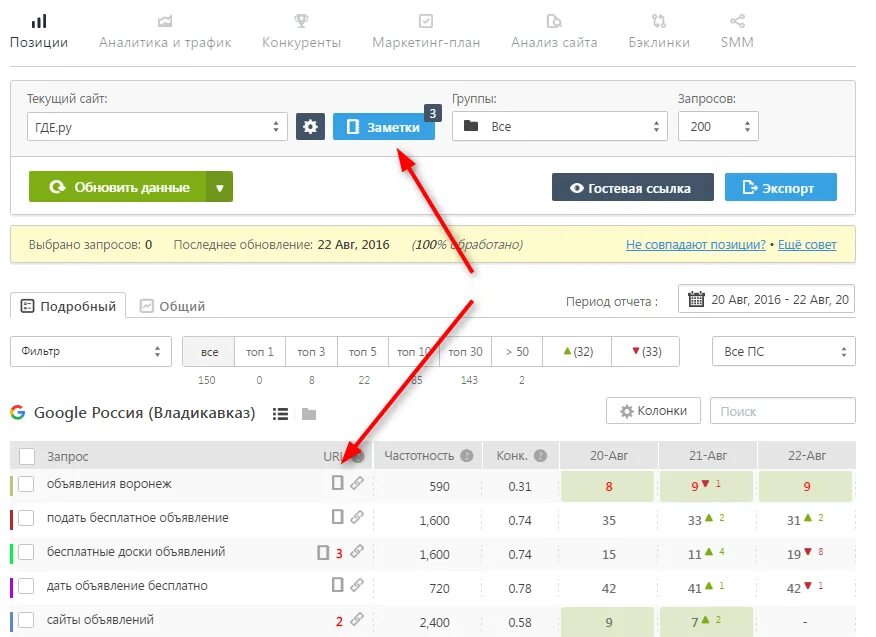Image resolution: width=876 pixels, height=637 pixels.
Task: Filter by dropped positions (33)
Action: (x=645, y=351)
